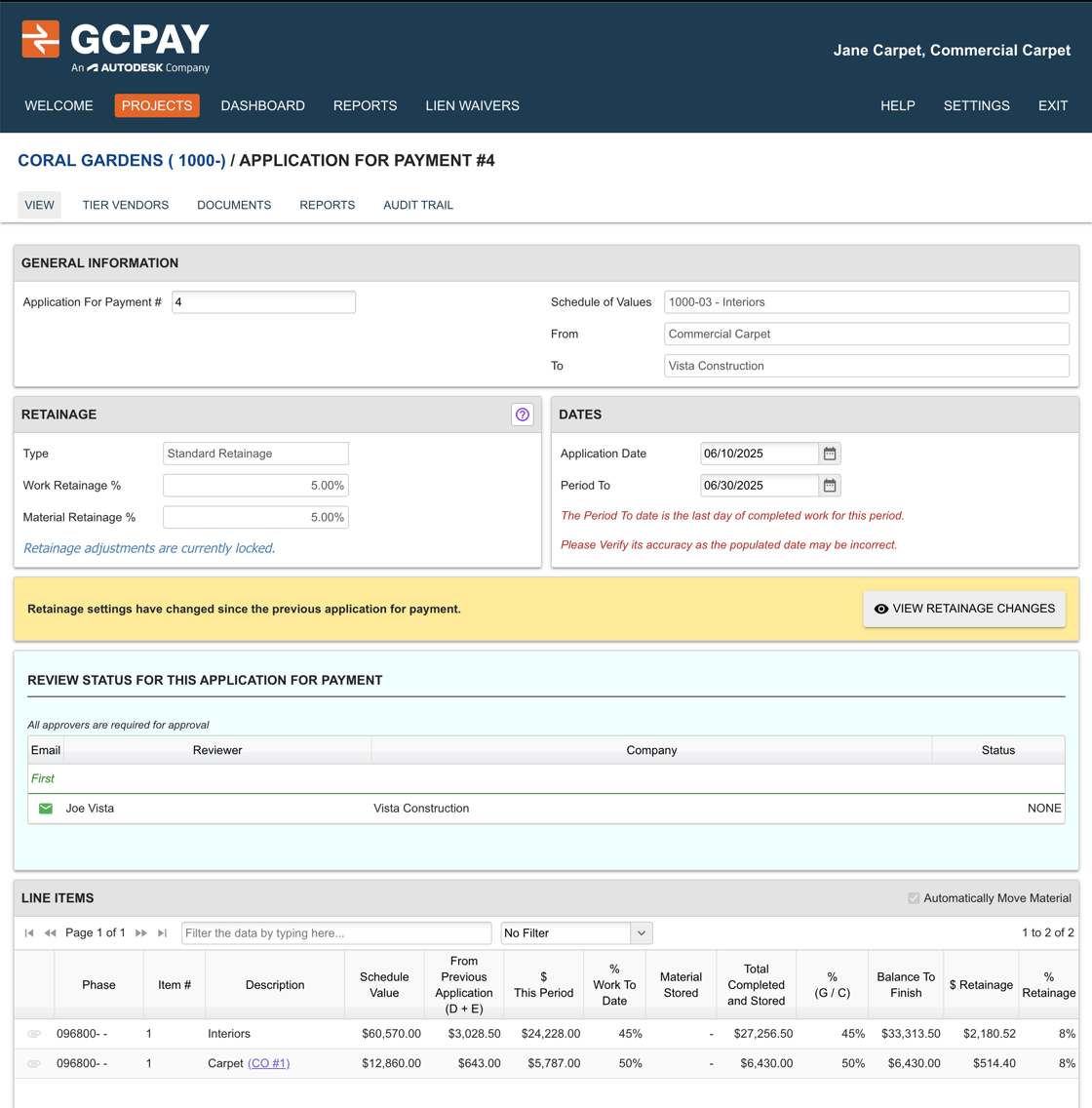The image size is (1092, 1108).
Task: Go to next page of line items
Action: click(x=141, y=932)
